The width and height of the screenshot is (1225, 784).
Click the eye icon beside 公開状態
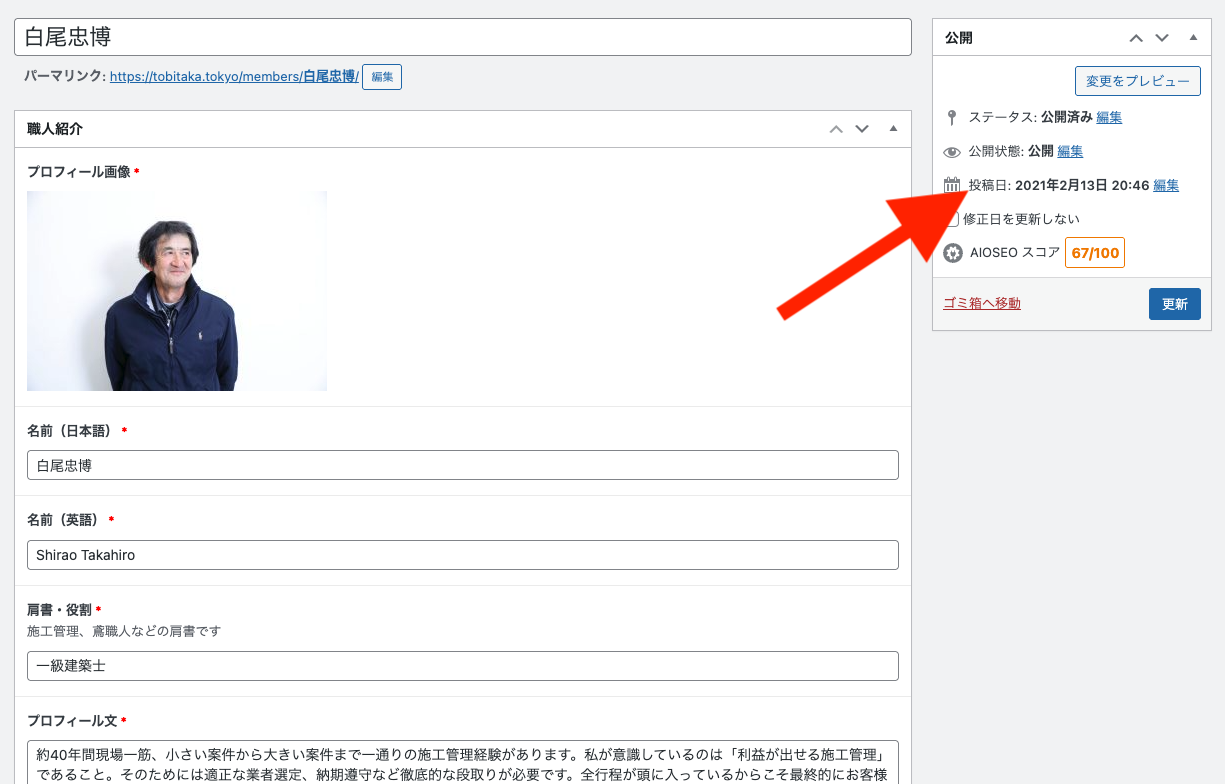[952, 152]
